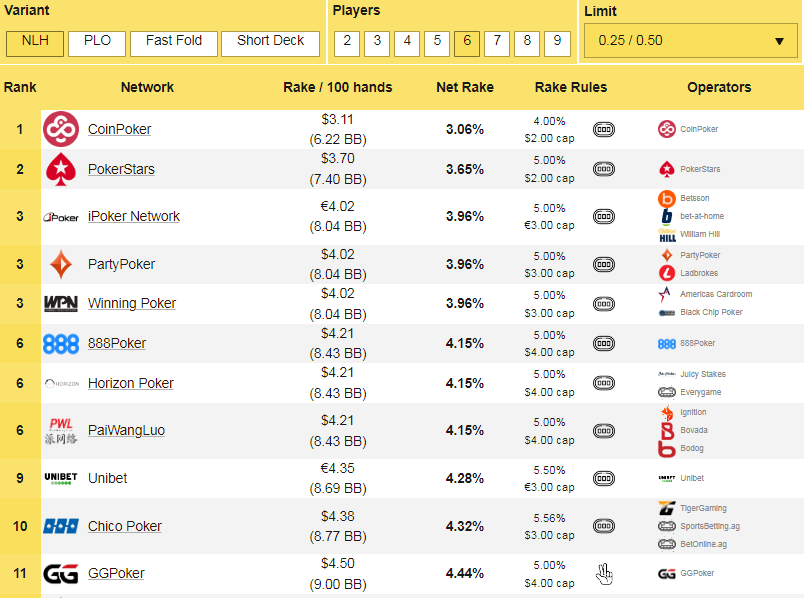Click the GGPoker GG logo icon
Screen dimensions: 806x598
point(61,573)
